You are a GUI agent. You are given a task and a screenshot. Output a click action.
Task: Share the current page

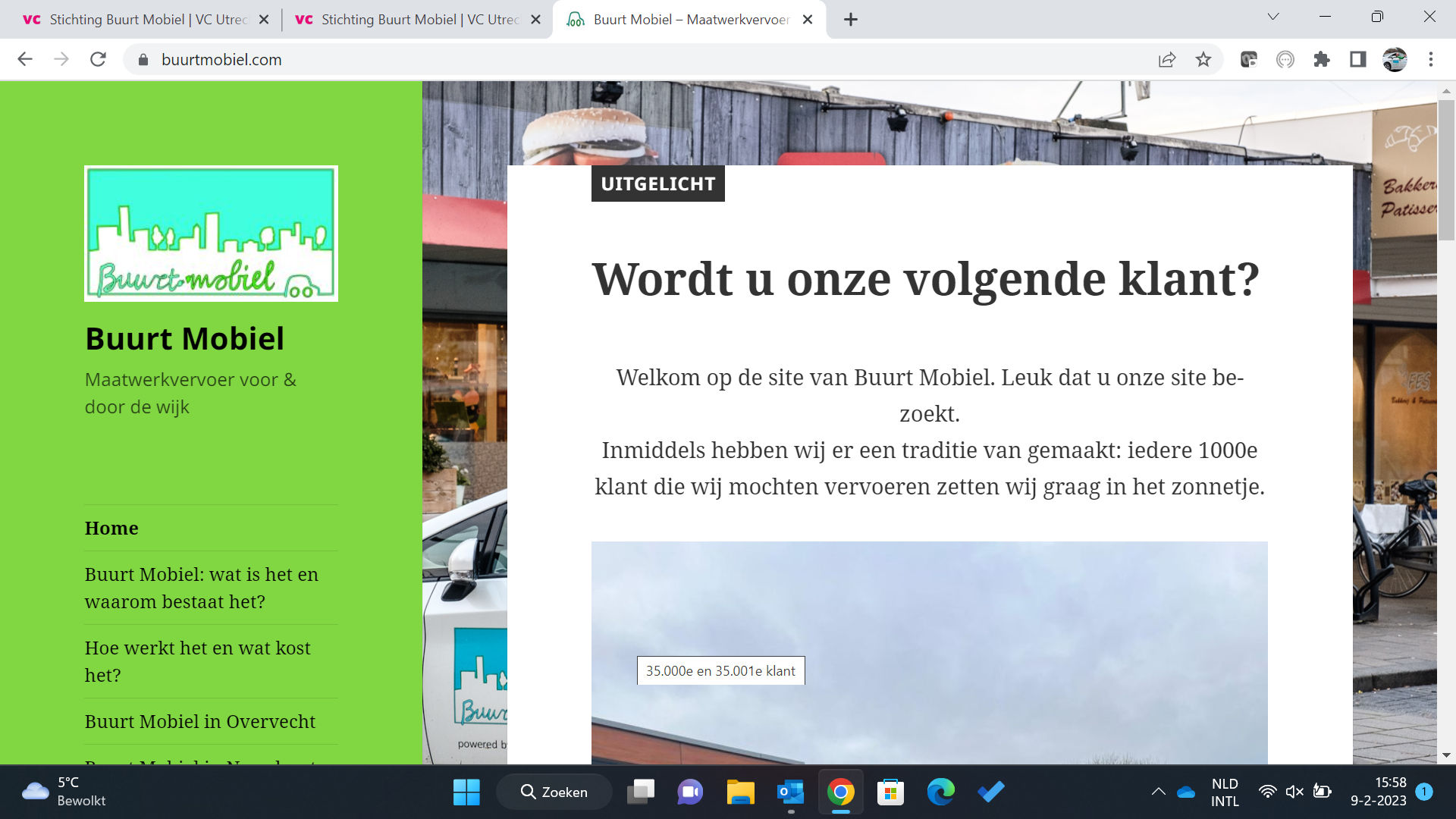click(x=1166, y=59)
